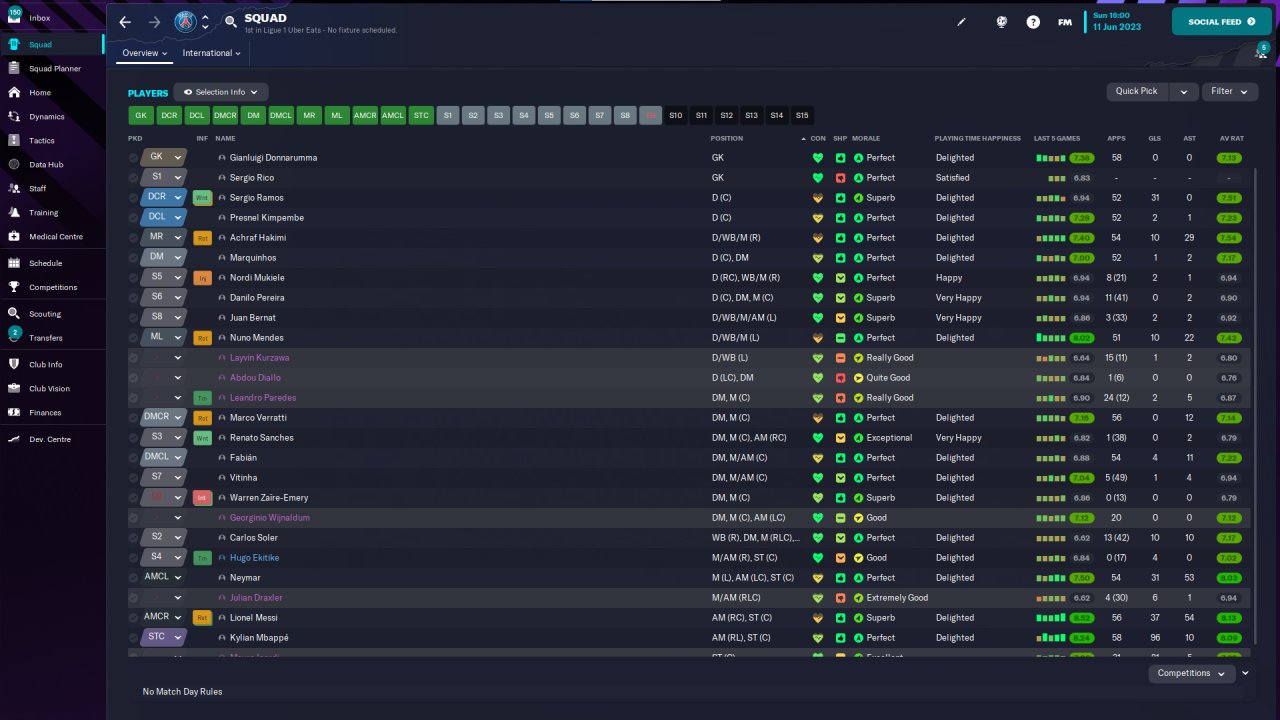Open the Transfers section
The width and height of the screenshot is (1280, 720).
click(x=46, y=338)
